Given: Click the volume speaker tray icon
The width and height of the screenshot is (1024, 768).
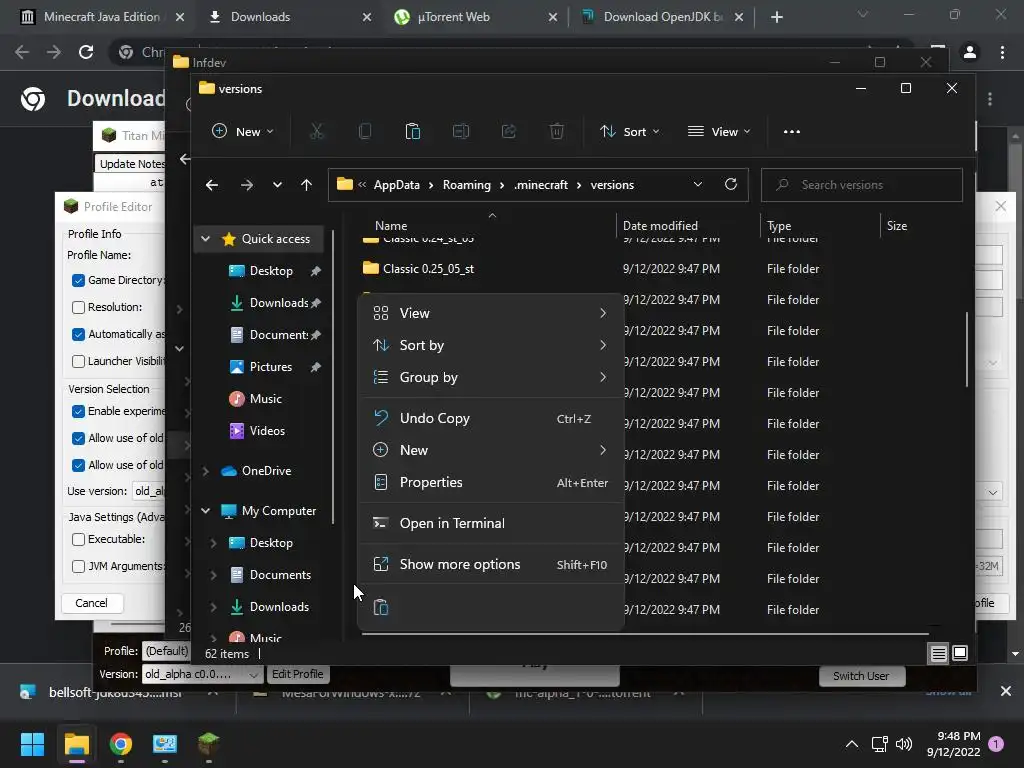Looking at the screenshot, I should [x=904, y=744].
